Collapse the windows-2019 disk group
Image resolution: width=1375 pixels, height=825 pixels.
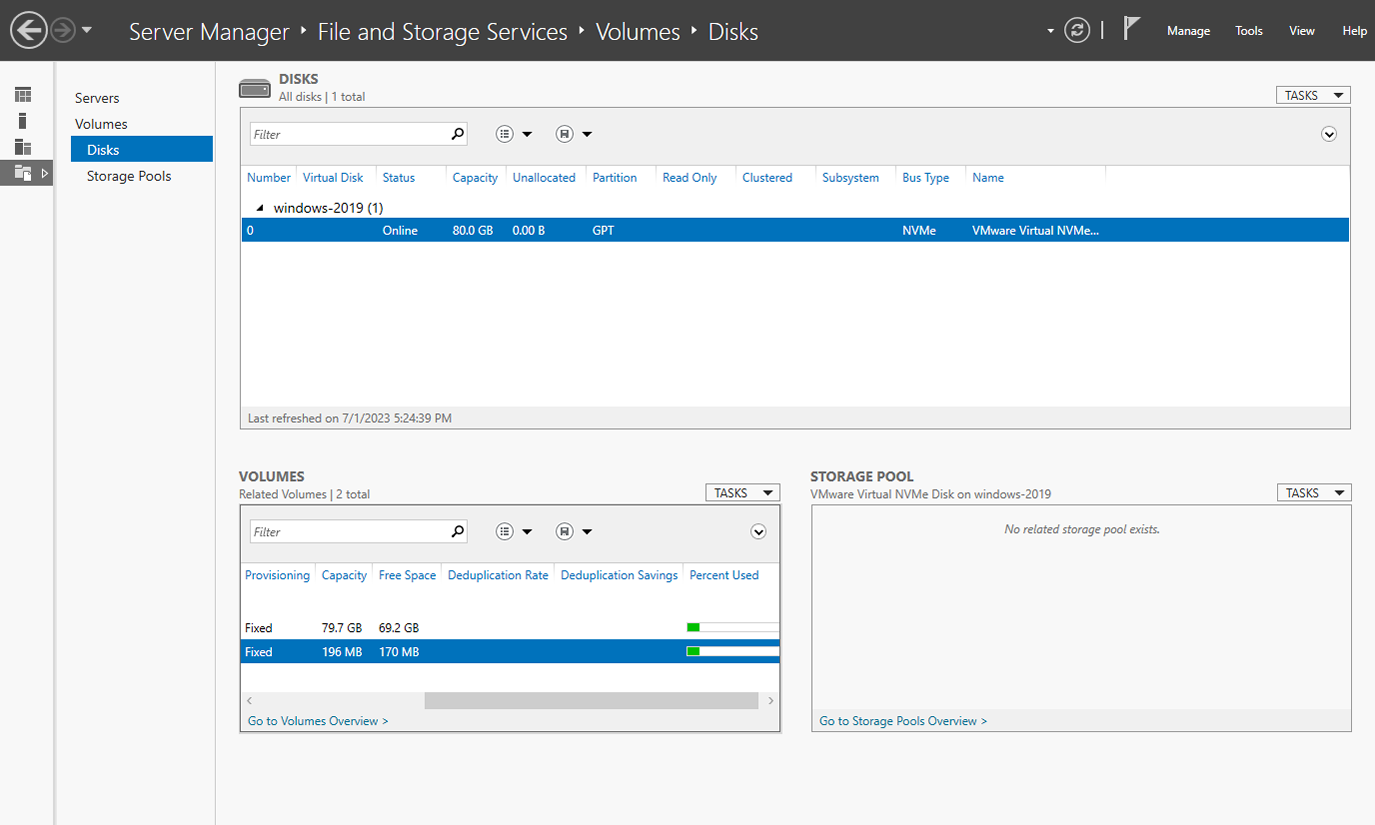[x=261, y=208]
